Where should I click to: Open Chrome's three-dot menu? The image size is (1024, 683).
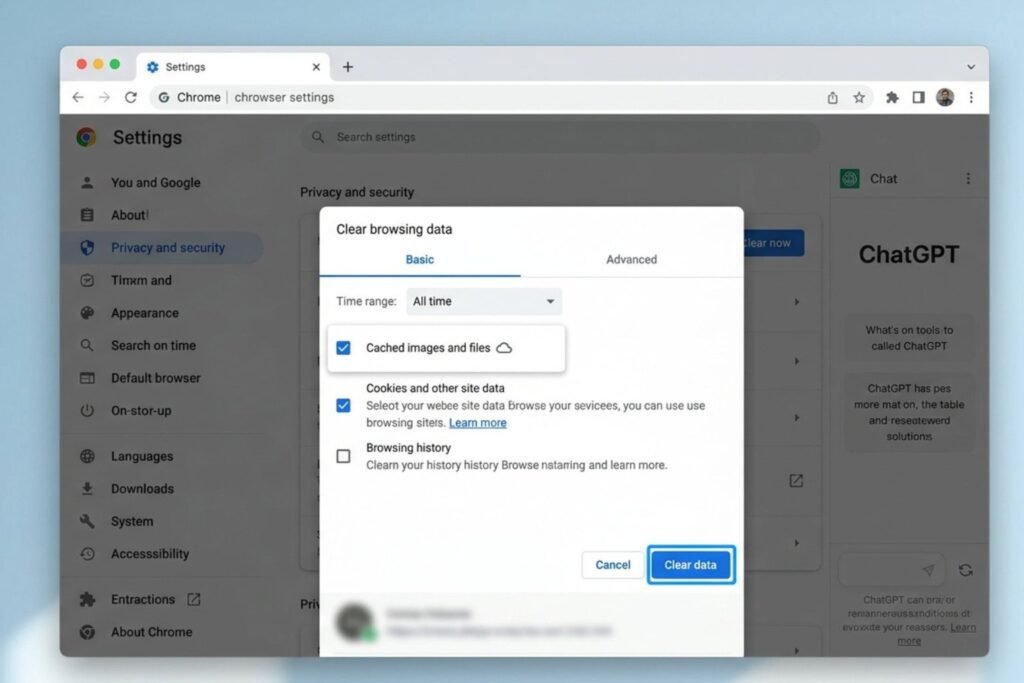pyautogui.click(x=971, y=97)
